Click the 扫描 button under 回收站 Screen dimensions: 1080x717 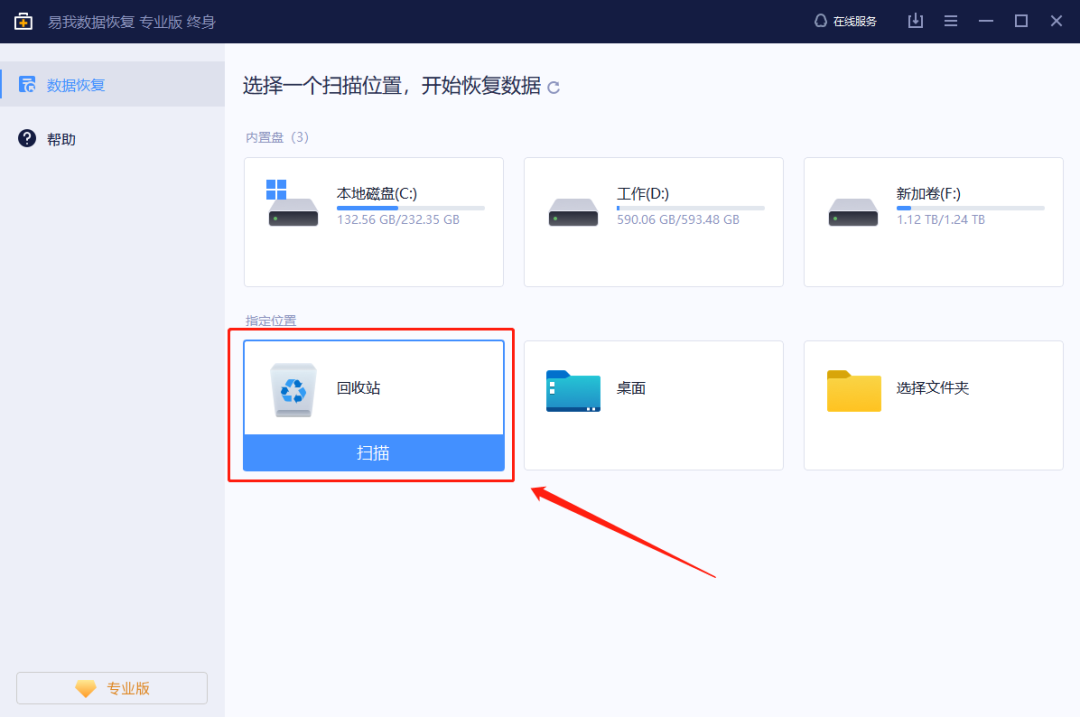(373, 453)
